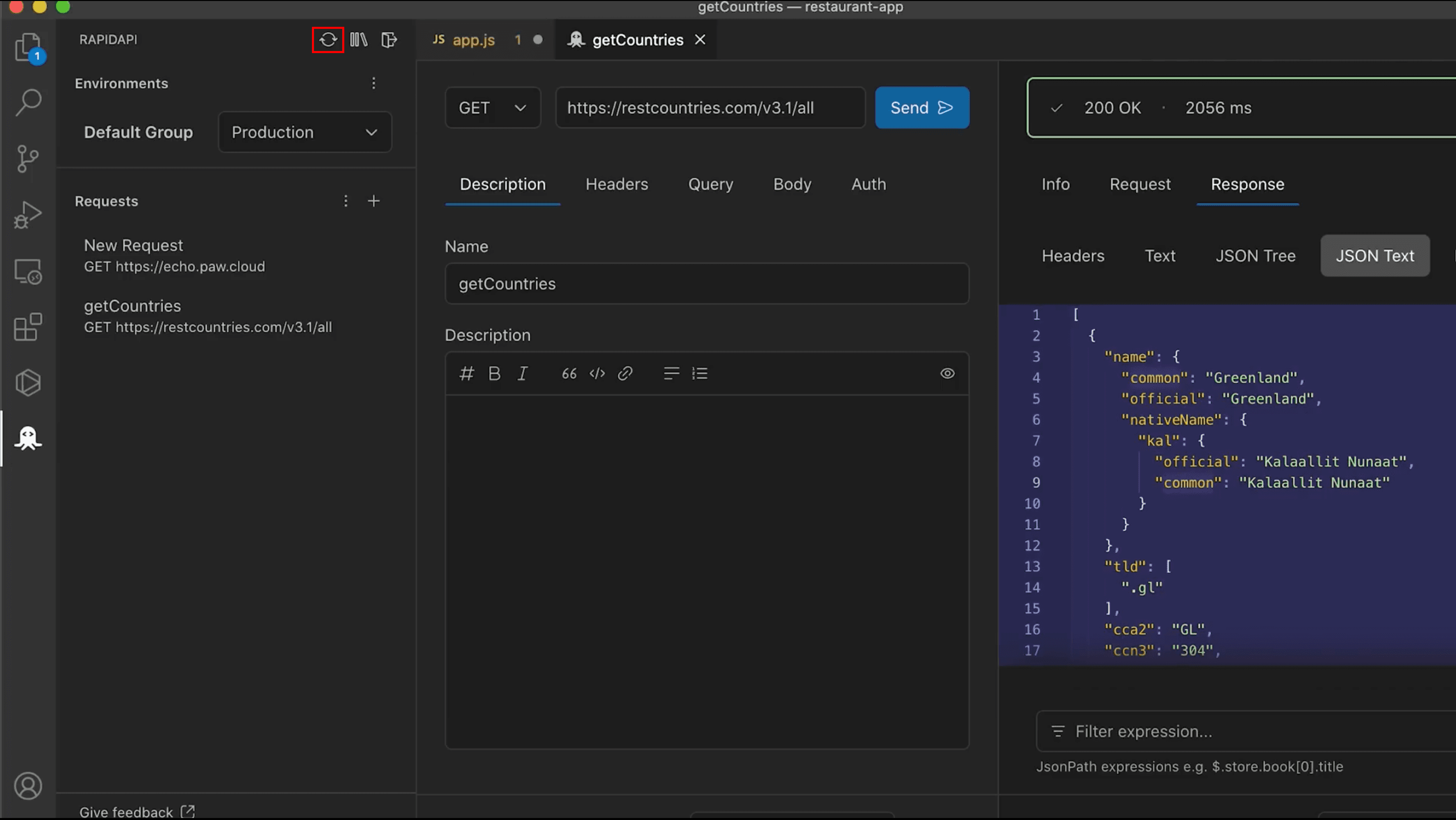
Task: Insert block quote in description editor
Action: pos(569,374)
